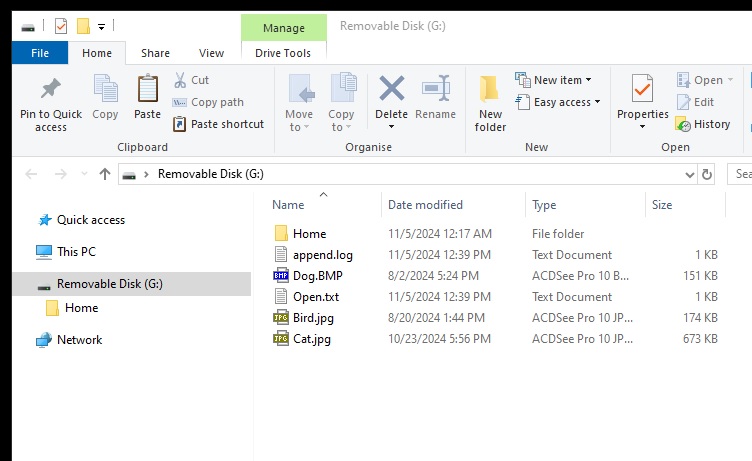This screenshot has height=461, width=752.
Task: Click the Delete X icon in the ribbon
Action: (391, 88)
